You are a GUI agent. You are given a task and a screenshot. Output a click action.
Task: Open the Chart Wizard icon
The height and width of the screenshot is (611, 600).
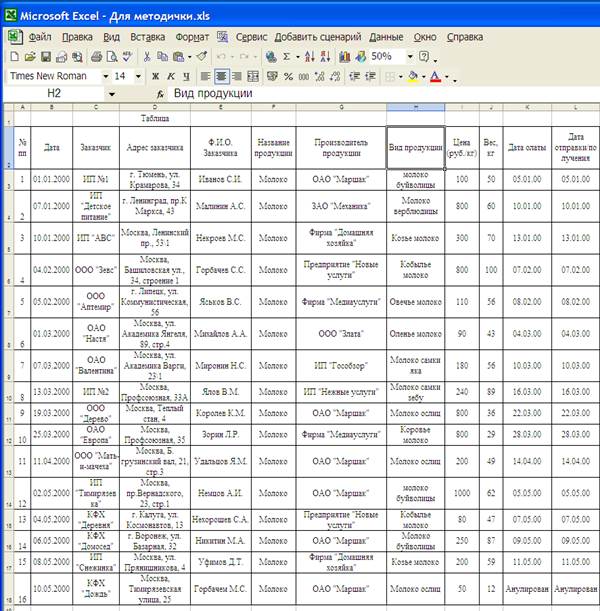pyautogui.click(x=344, y=57)
